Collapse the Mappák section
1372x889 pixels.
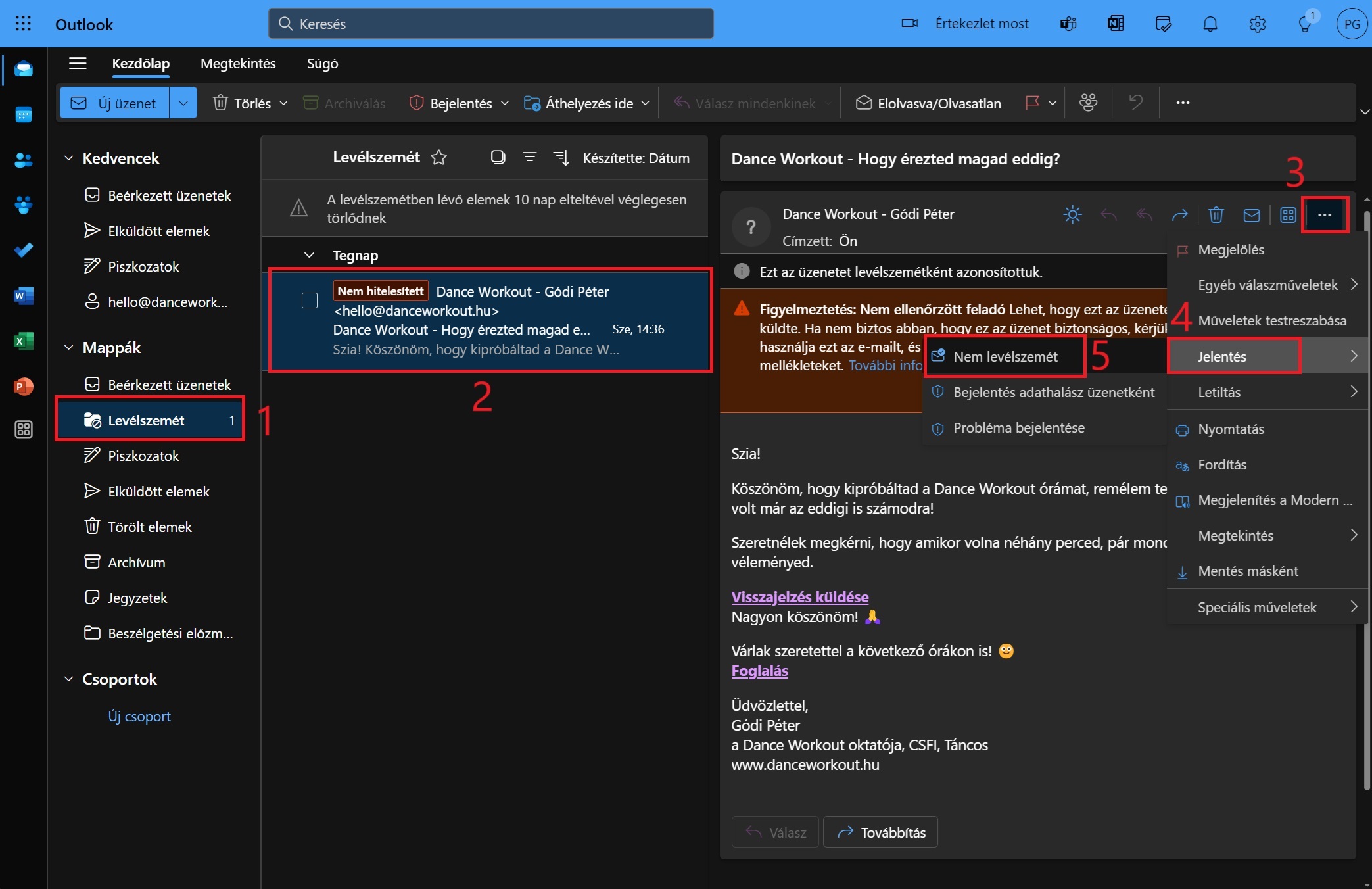(68, 347)
